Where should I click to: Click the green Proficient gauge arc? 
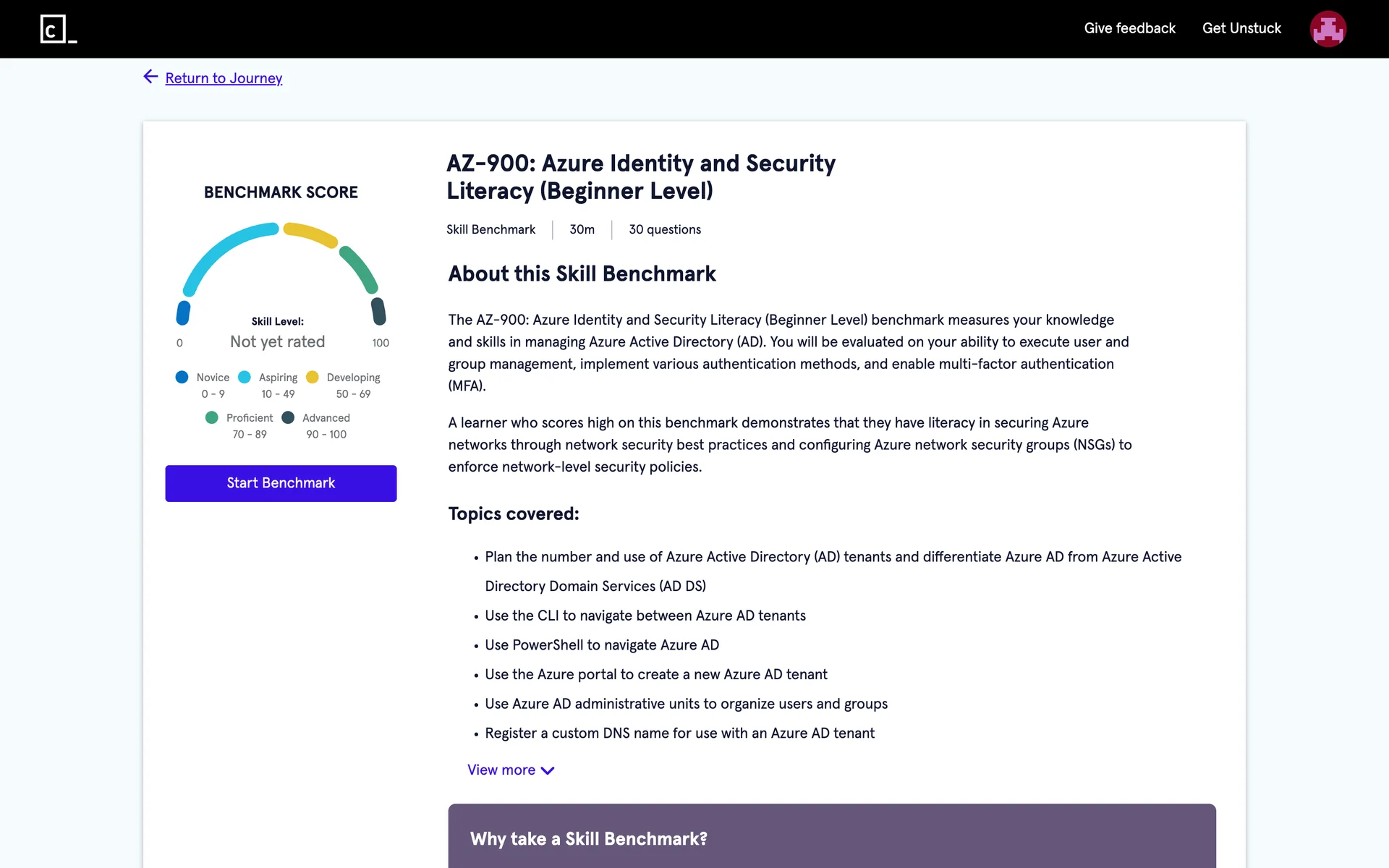pyautogui.click(x=360, y=269)
